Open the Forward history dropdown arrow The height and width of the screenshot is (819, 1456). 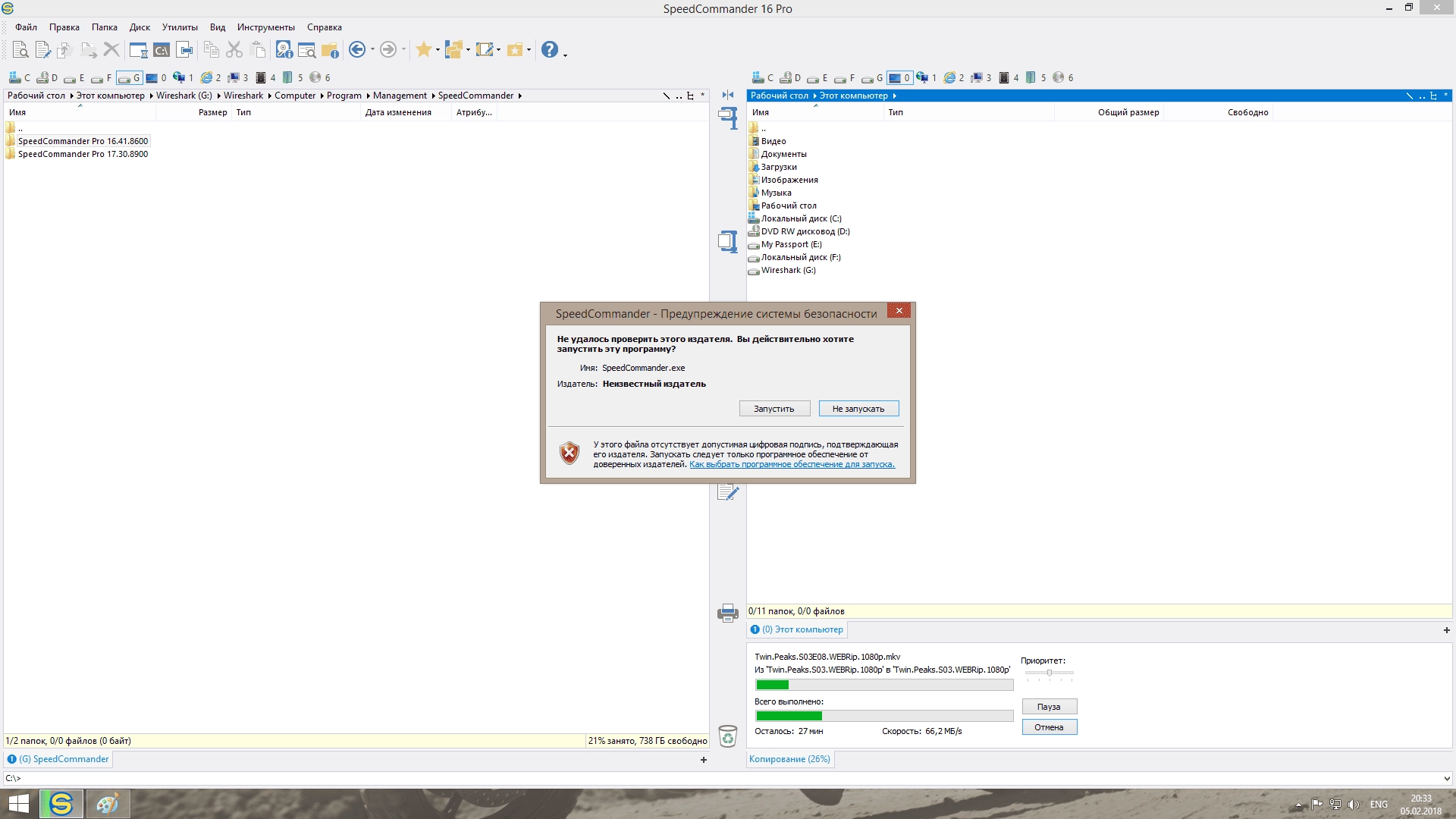tap(403, 50)
